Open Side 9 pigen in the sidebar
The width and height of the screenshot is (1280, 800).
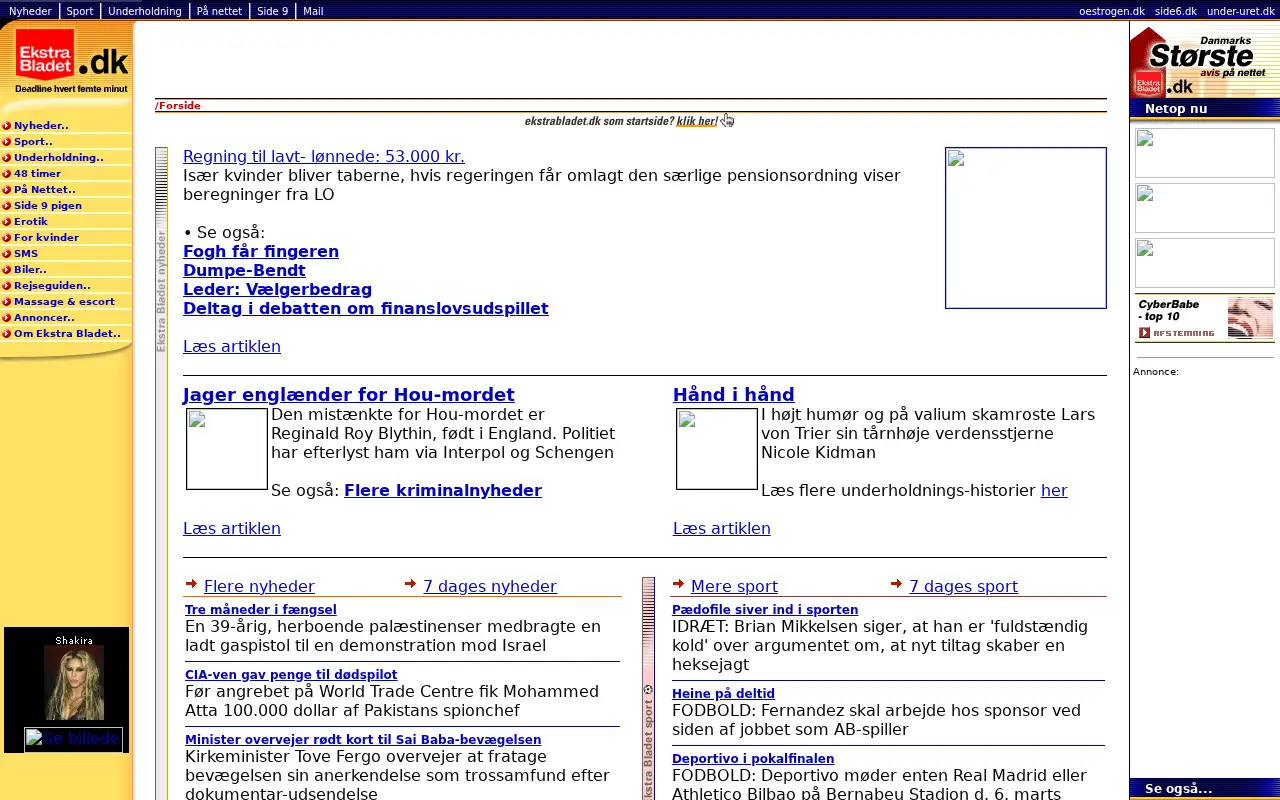pos(48,206)
